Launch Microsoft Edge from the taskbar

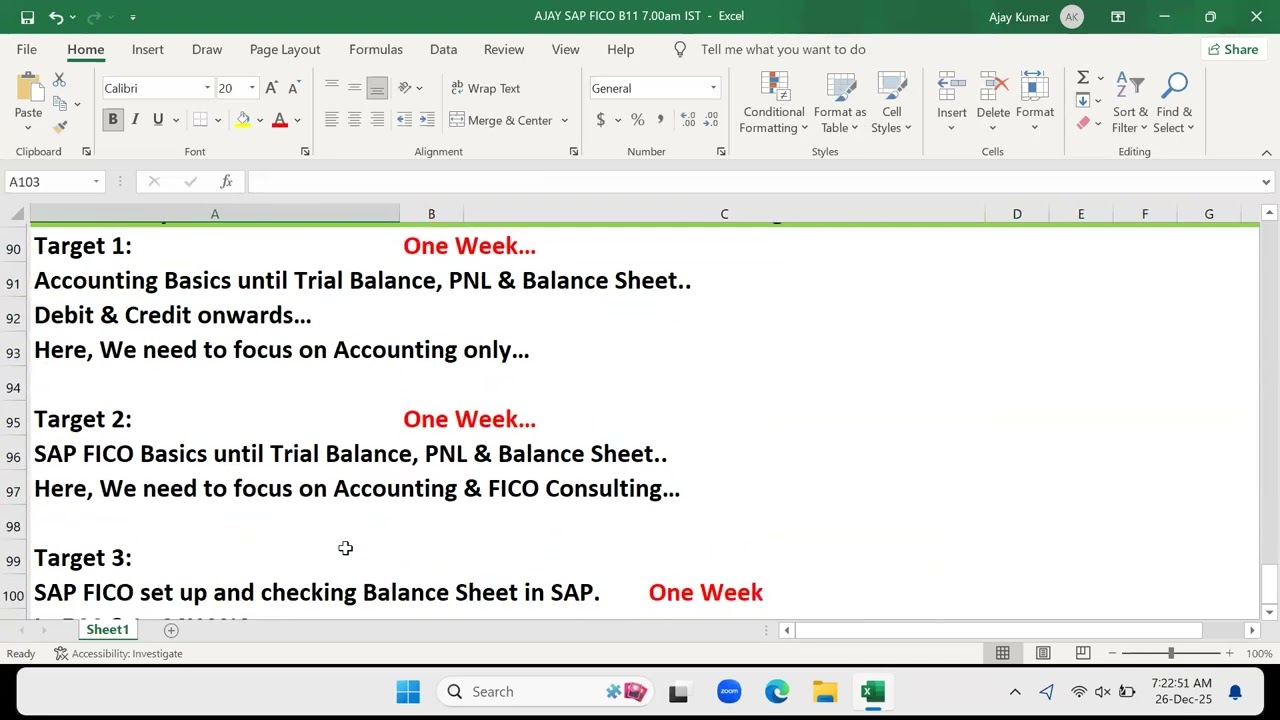tap(777, 692)
